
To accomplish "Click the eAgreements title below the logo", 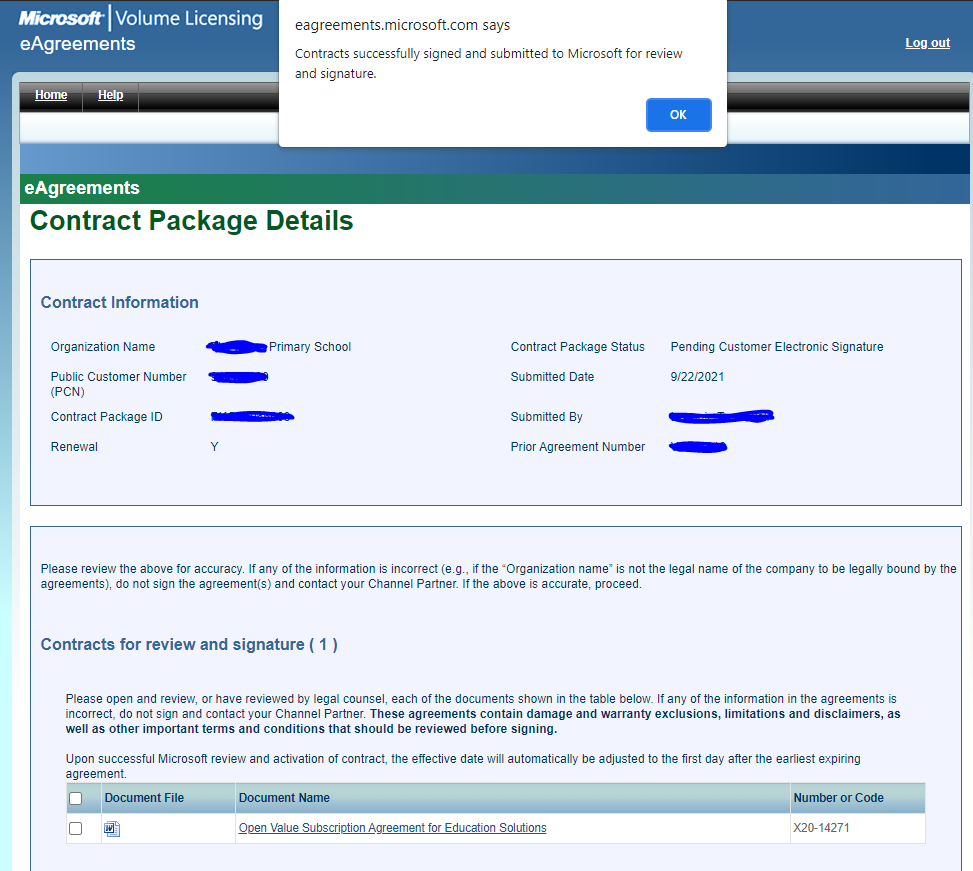I will tap(77, 44).
